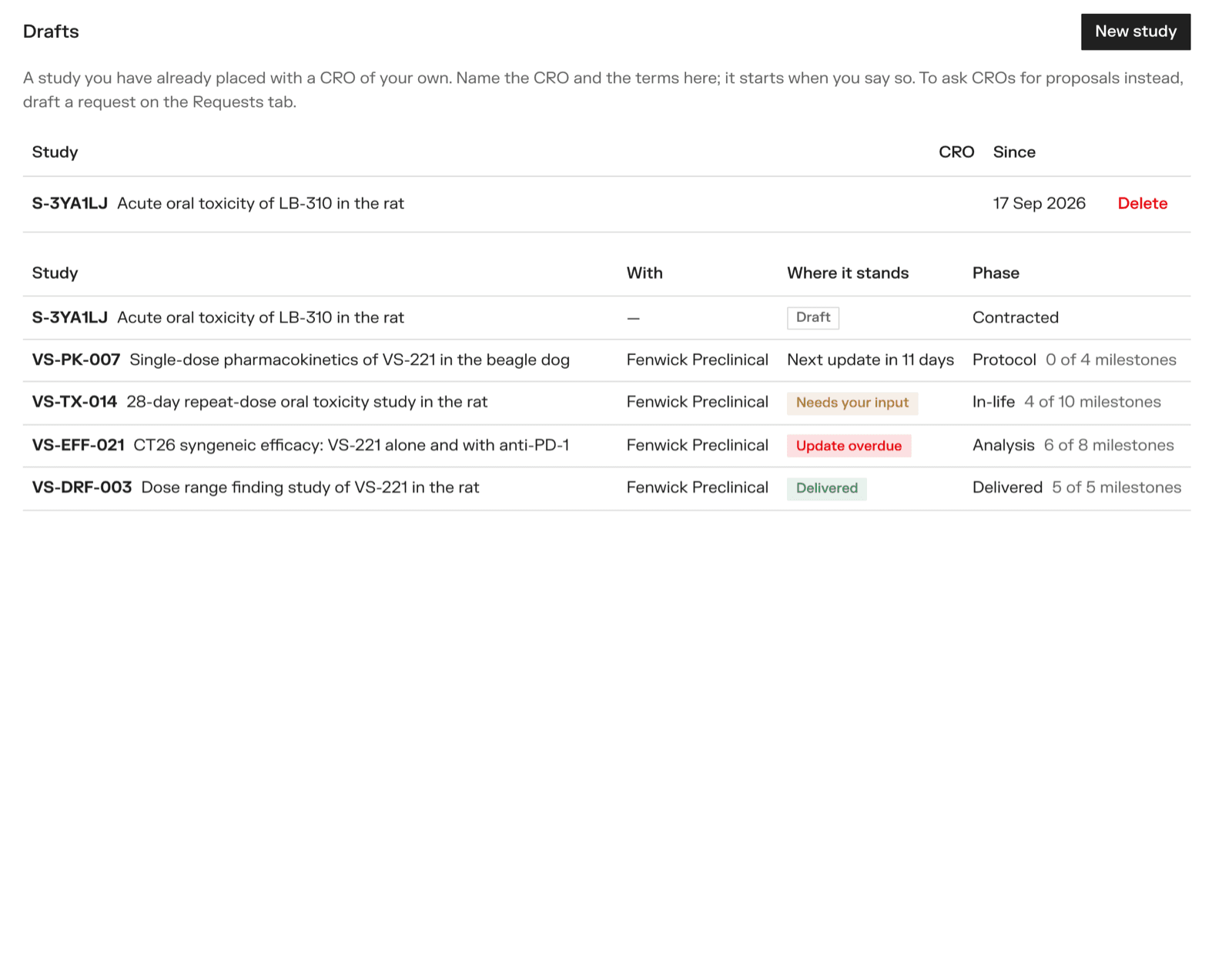Click Delivered 5 of 5 milestones phase cell
Image resolution: width=1232 pixels, height=958 pixels.
pyautogui.click(x=1076, y=487)
